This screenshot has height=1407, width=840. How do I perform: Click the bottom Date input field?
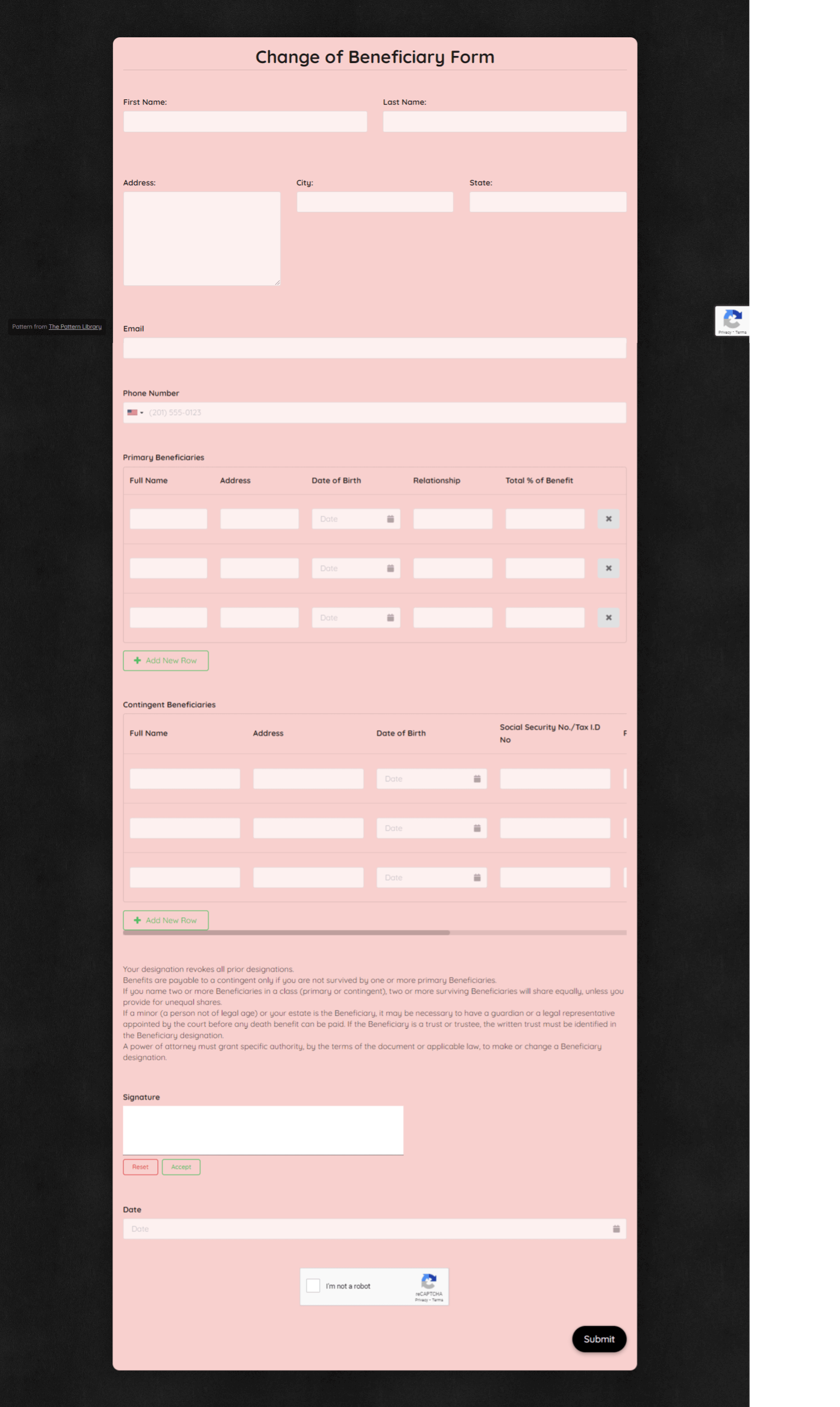coord(374,1229)
